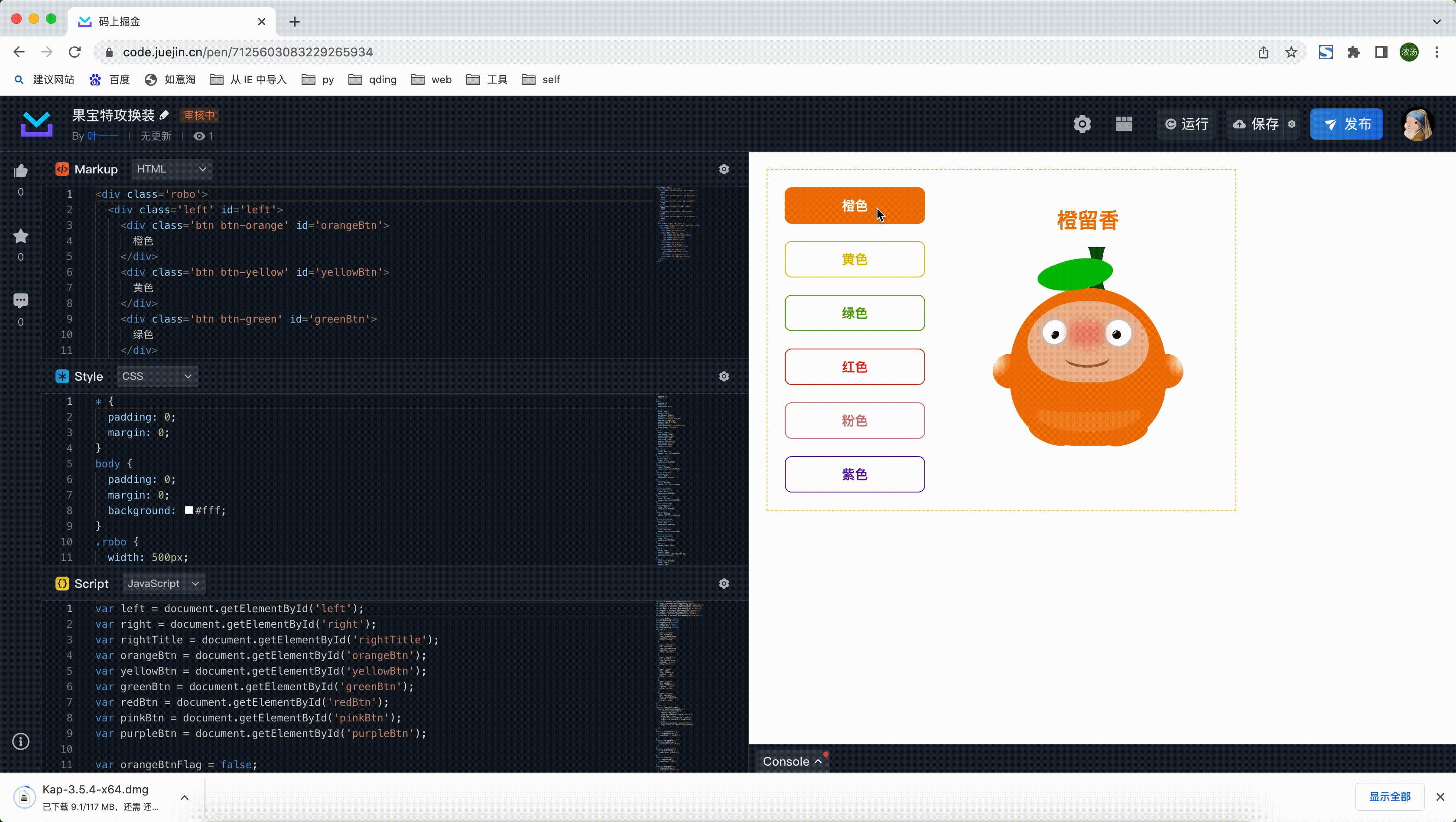The width and height of the screenshot is (1456, 822).
Task: Open editor settings gear in top header
Action: coord(1082,124)
